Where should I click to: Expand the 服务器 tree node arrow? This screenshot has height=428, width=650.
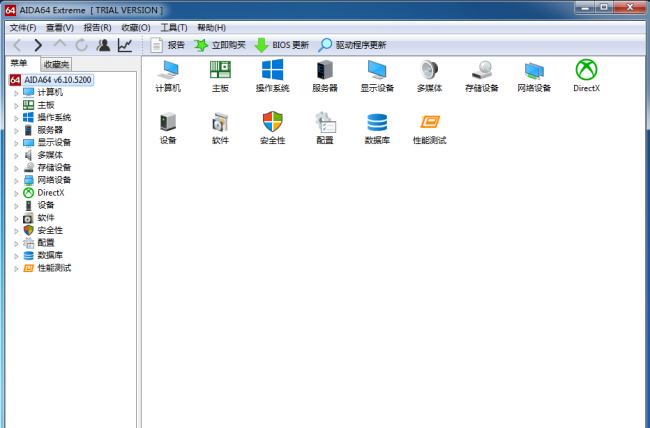(x=16, y=131)
